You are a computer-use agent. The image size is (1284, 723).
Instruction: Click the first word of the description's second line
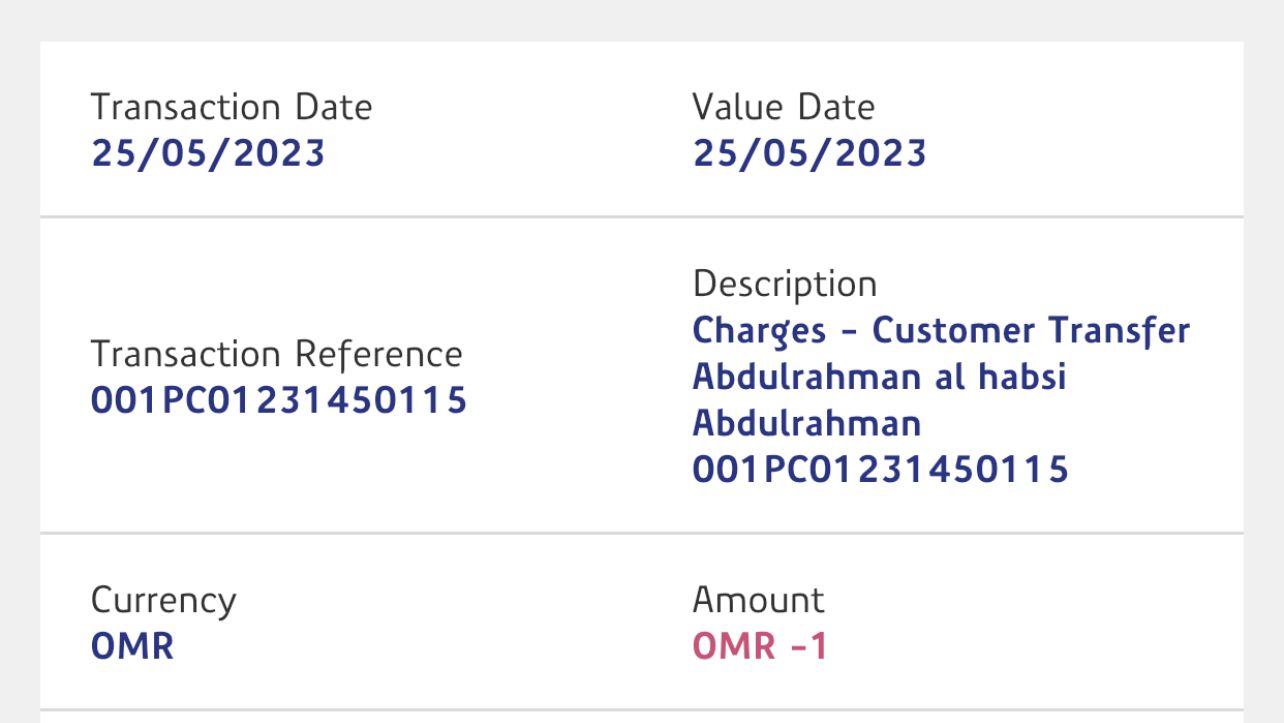[806, 377]
